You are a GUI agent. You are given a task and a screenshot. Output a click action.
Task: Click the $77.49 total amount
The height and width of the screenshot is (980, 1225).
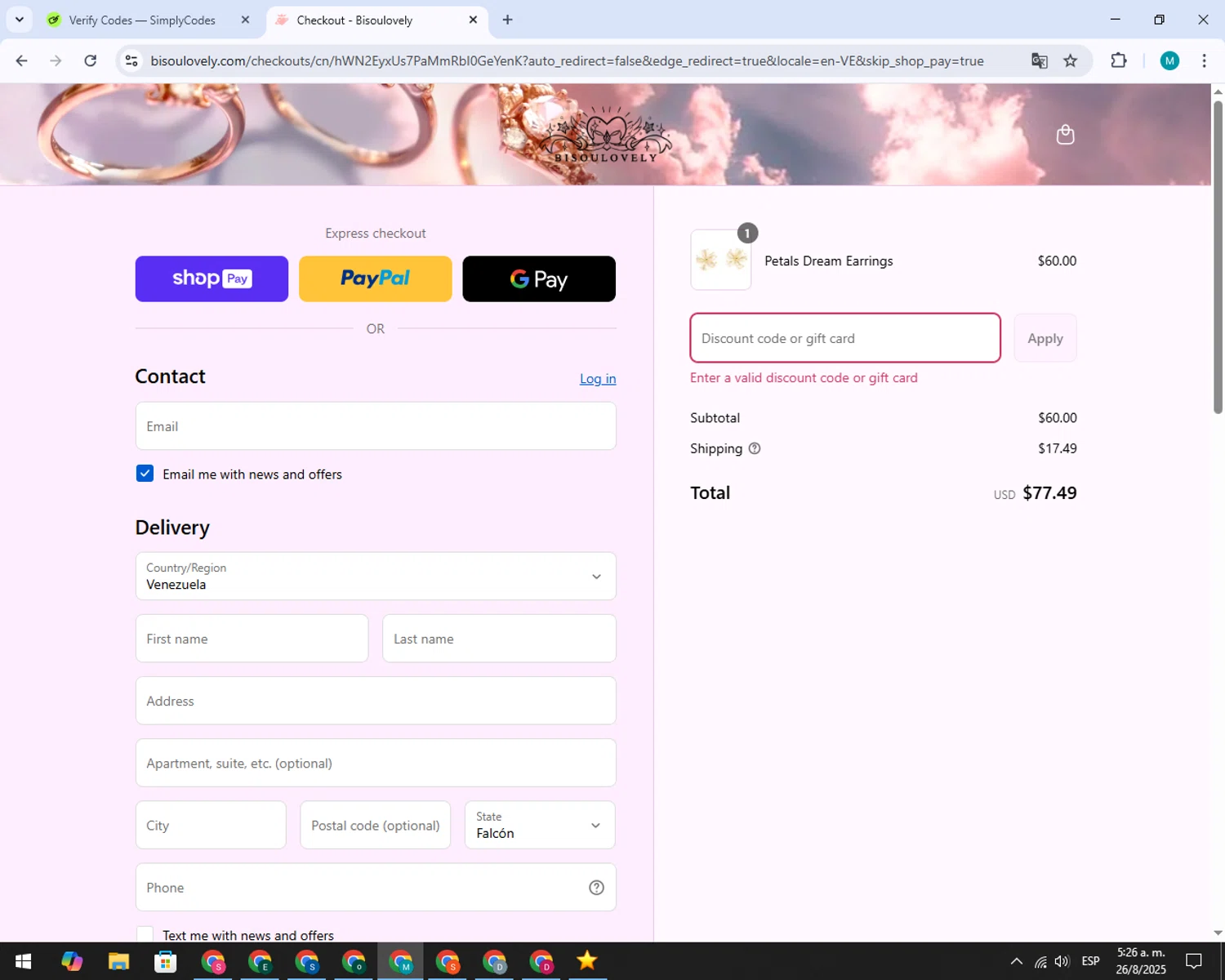(1049, 493)
